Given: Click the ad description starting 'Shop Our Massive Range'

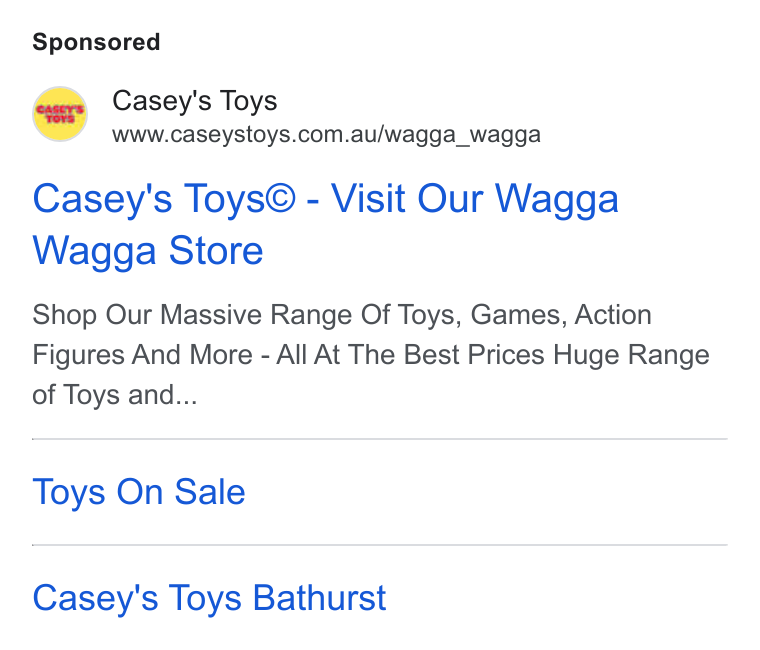Looking at the screenshot, I should pyautogui.click(x=371, y=355).
